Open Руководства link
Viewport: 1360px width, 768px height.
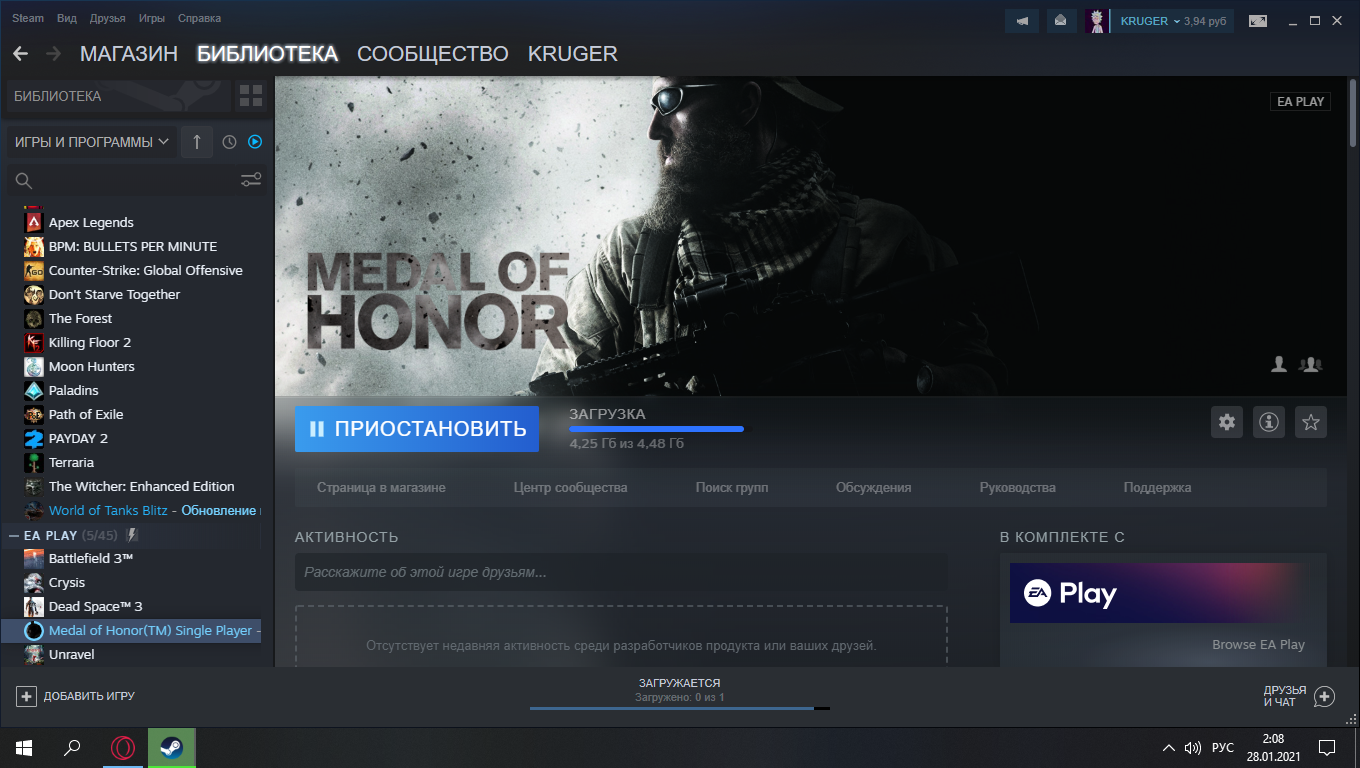pos(1018,488)
